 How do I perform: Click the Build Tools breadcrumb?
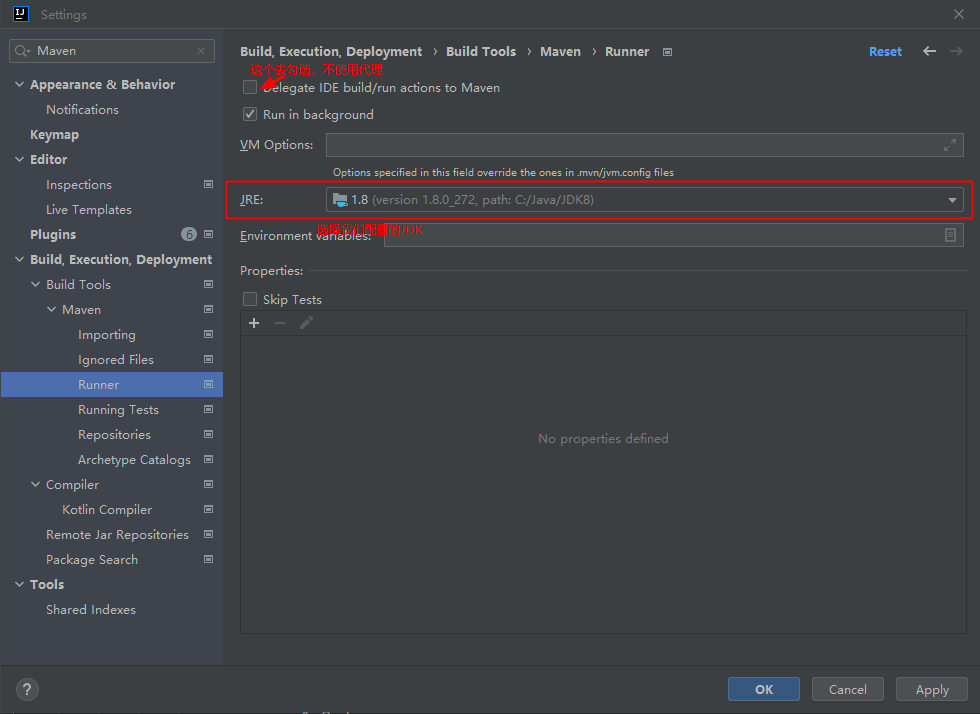pos(481,51)
